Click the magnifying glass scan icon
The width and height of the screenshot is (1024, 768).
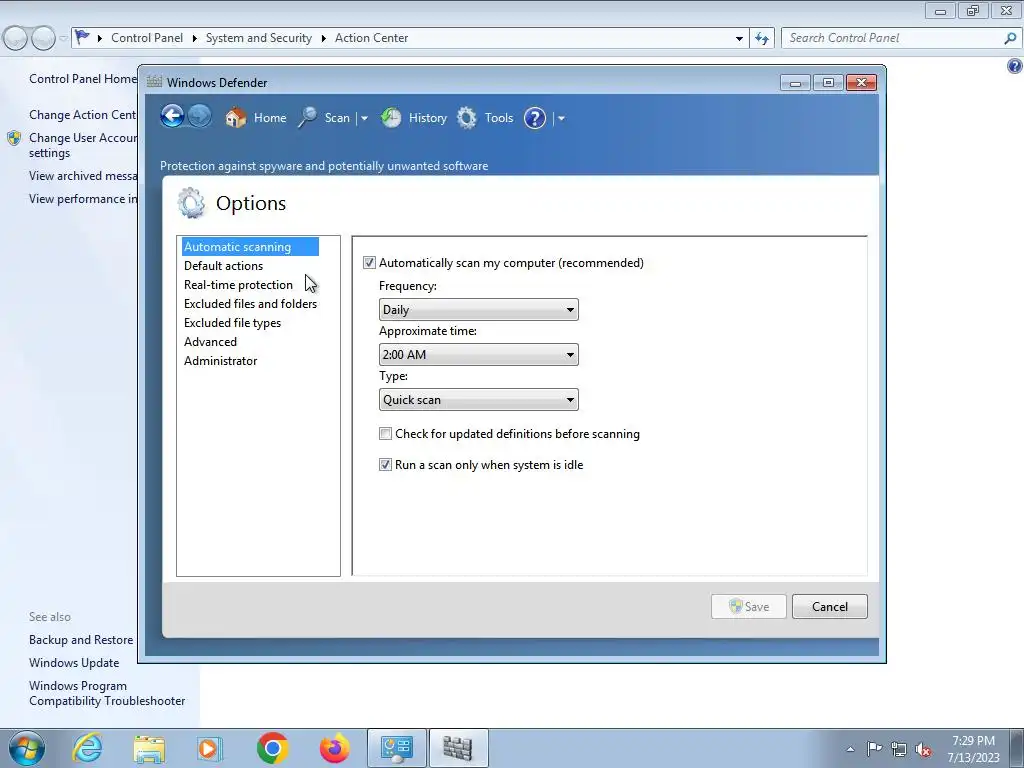pos(307,118)
